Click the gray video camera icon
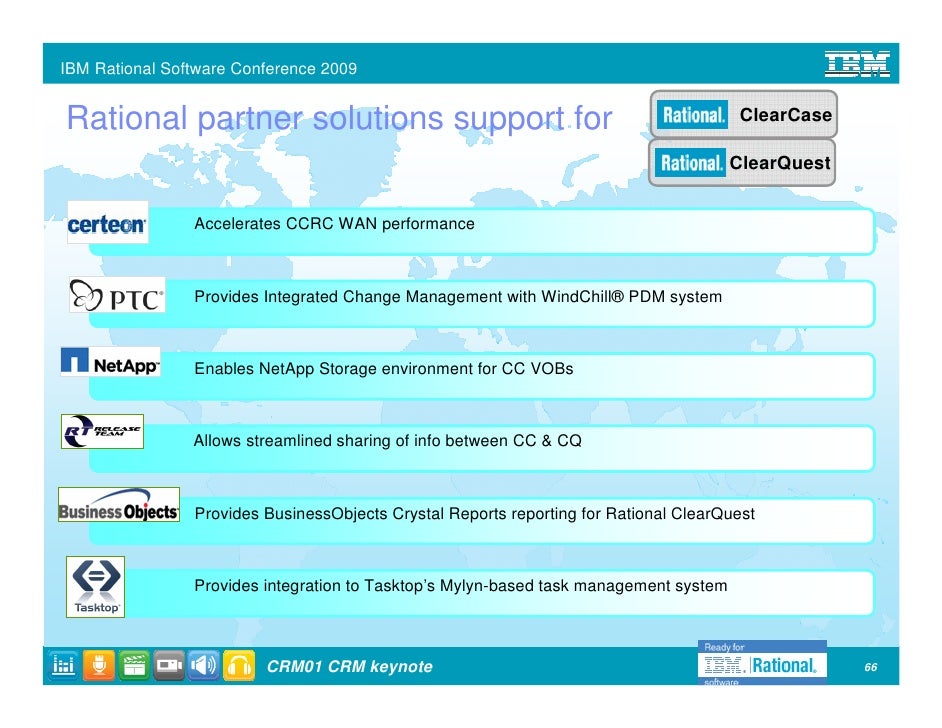This screenshot has height=728, width=942. pyautogui.click(x=169, y=665)
